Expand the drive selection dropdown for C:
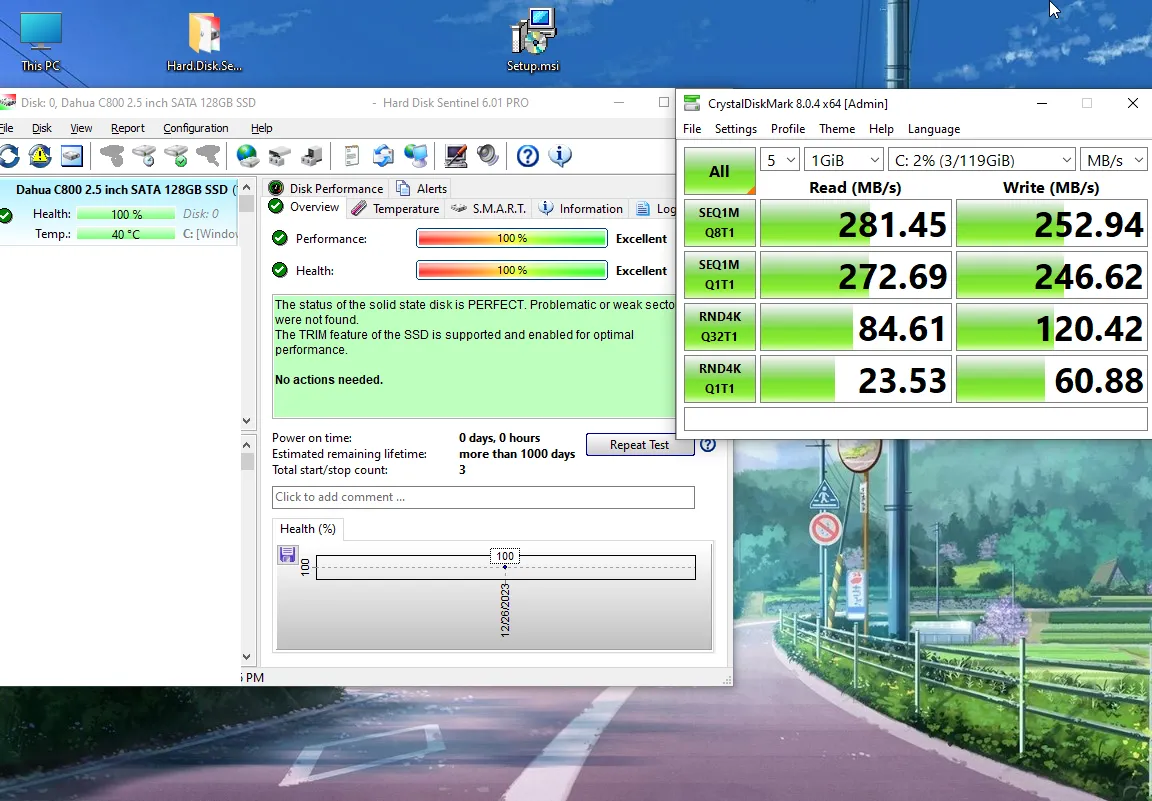Viewport: 1152px width, 801px height. [981, 159]
